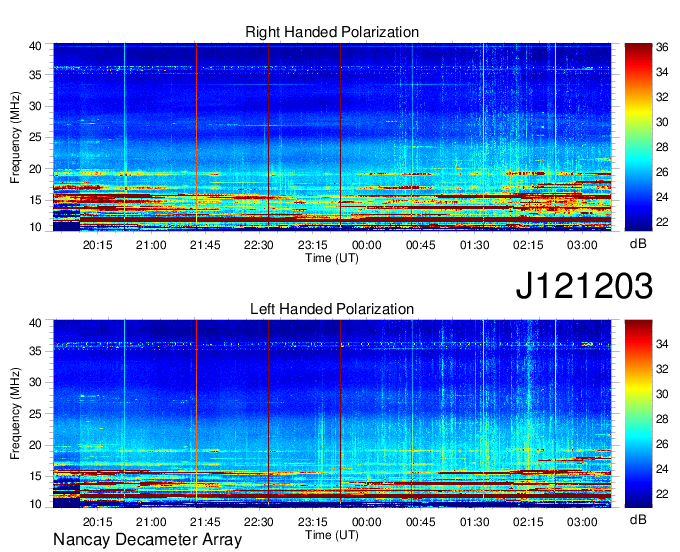Click the "40" frequency tick of Right Handed plot
Screen dimensions: 680x552
(35, 46)
